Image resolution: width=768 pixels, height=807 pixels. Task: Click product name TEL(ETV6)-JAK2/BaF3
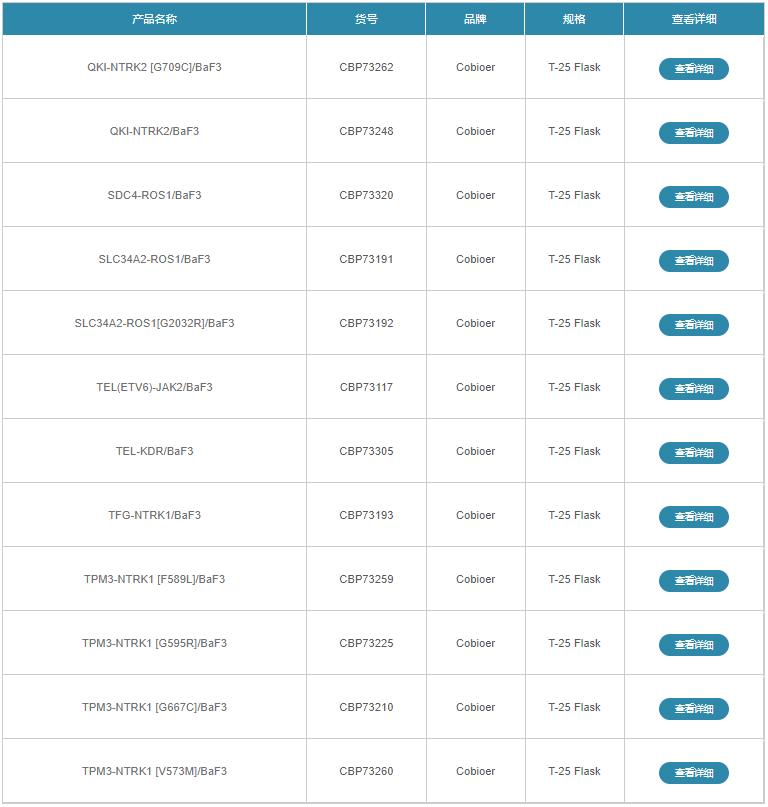[x=154, y=387]
